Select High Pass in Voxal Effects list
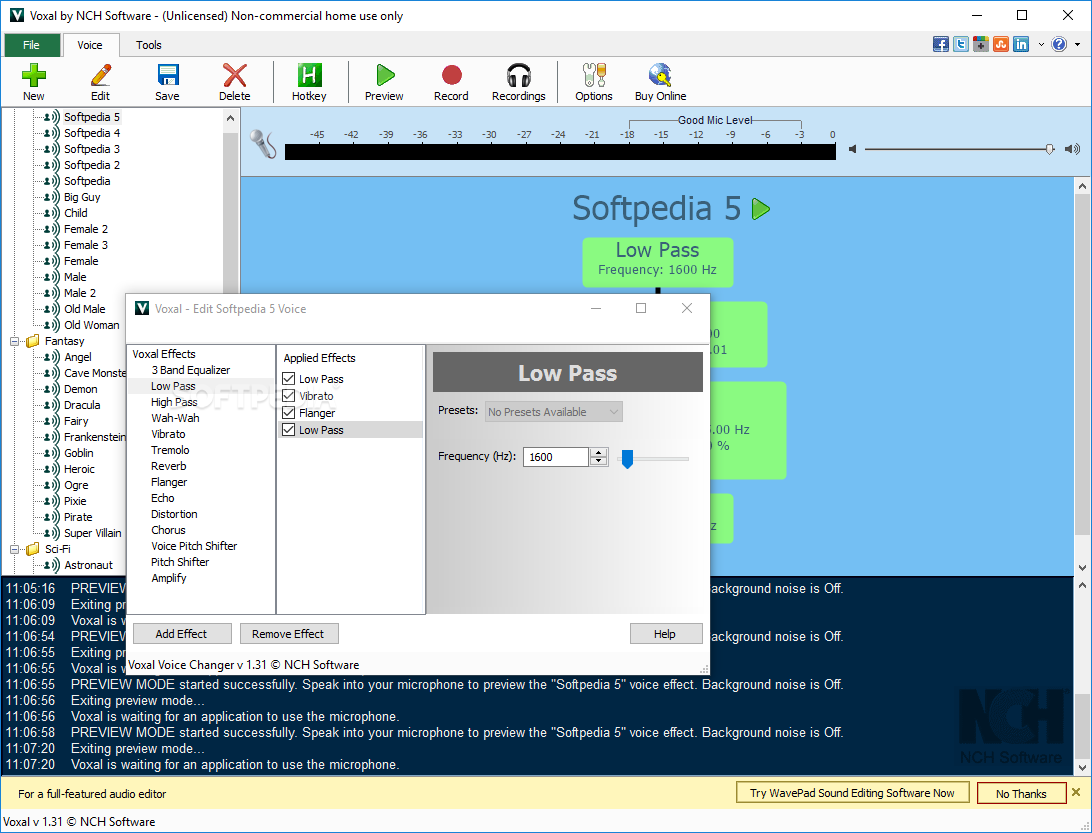The image size is (1092, 833). (174, 402)
